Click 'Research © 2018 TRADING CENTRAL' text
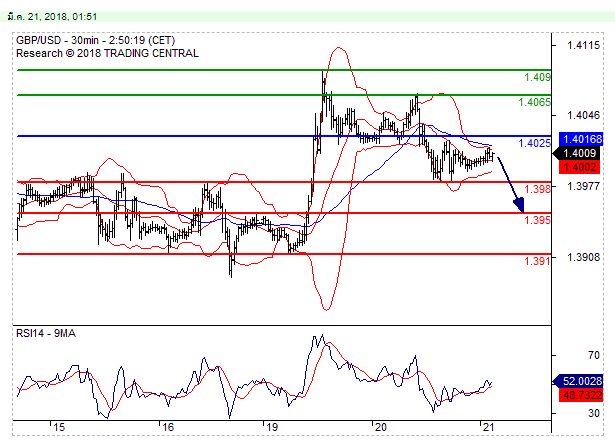This screenshot has width=615, height=446. 107,53
